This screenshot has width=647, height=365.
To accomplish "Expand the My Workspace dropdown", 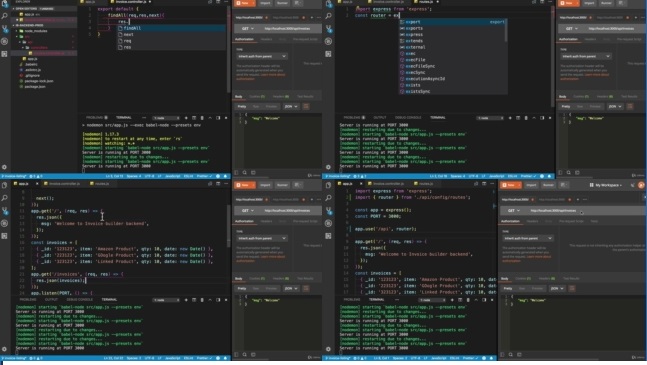I will tap(606, 185).
